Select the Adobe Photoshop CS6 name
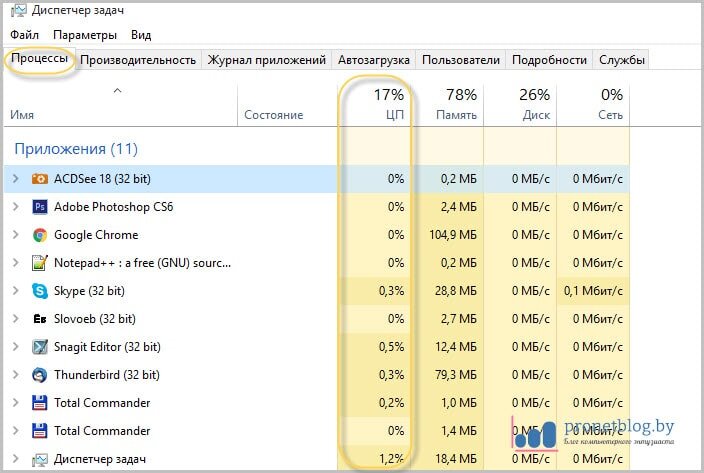The height and width of the screenshot is (473, 704). tap(114, 207)
